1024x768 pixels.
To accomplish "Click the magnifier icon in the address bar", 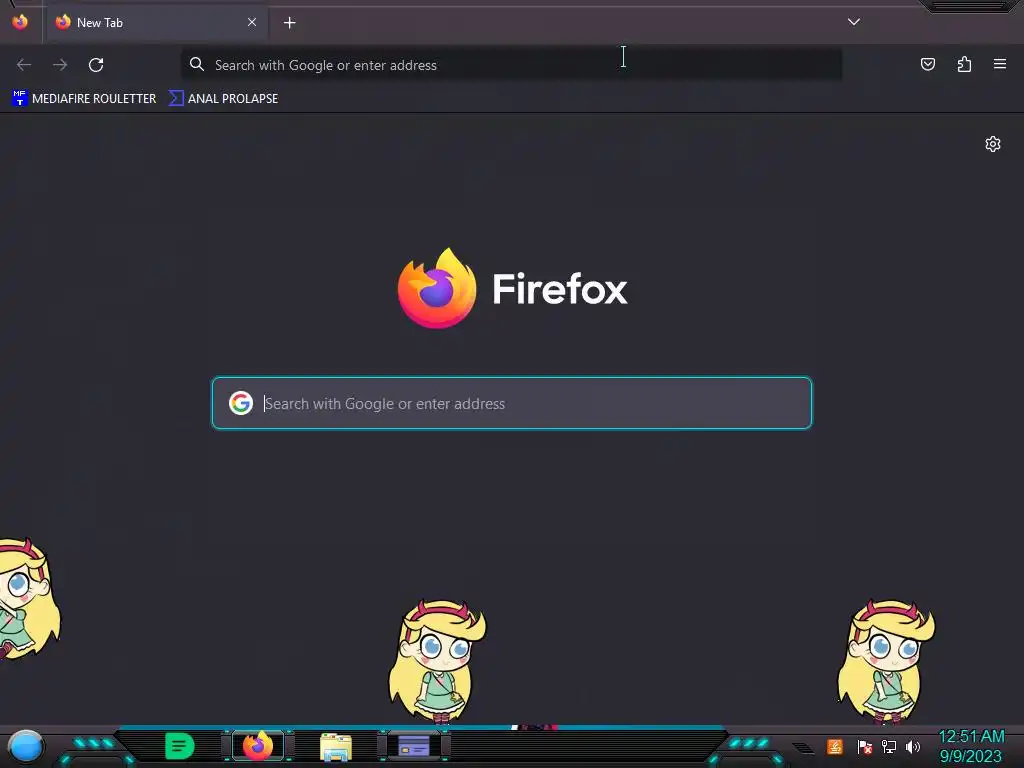I will 197,64.
